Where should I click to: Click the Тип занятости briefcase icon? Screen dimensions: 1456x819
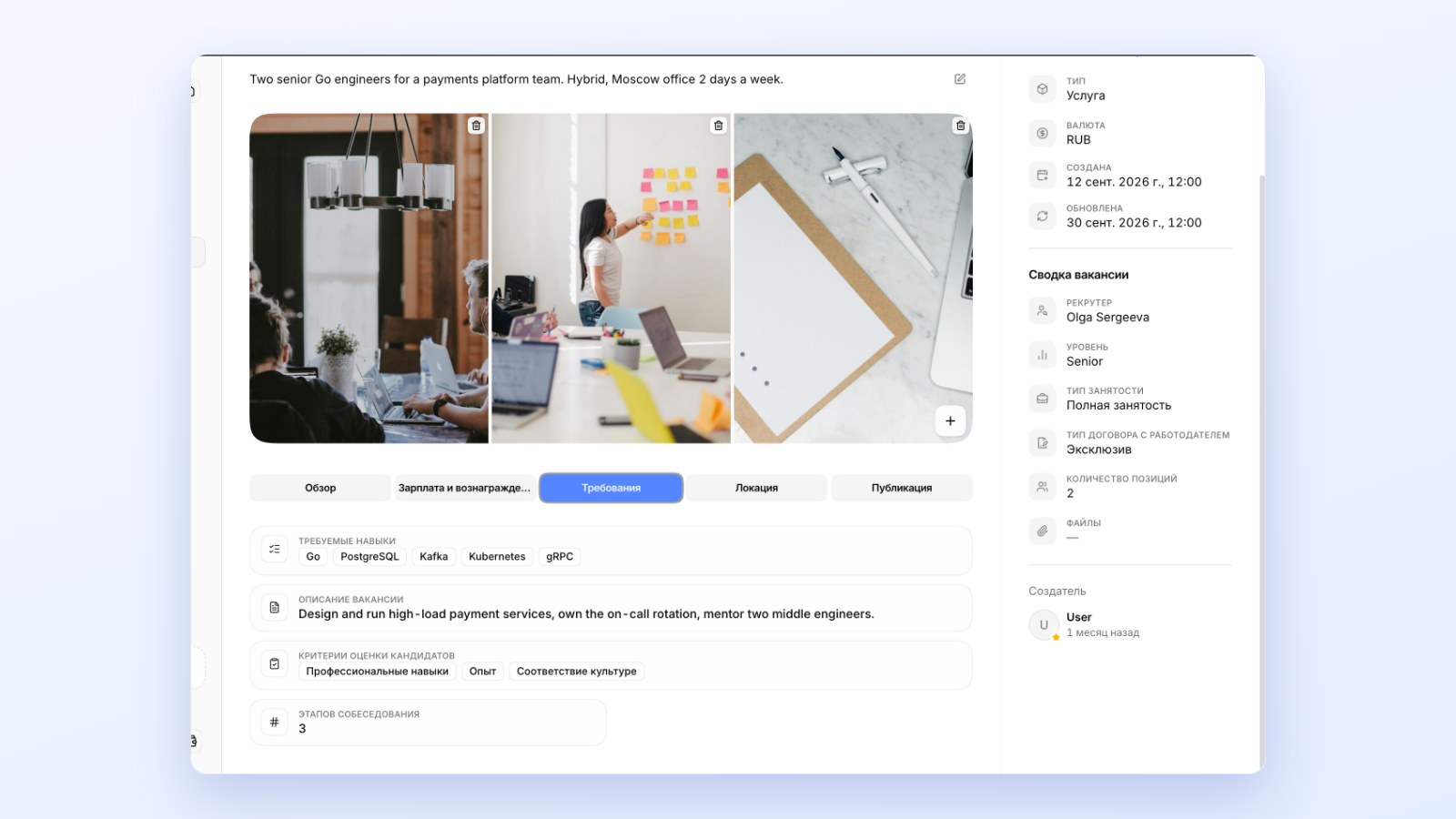click(x=1043, y=399)
